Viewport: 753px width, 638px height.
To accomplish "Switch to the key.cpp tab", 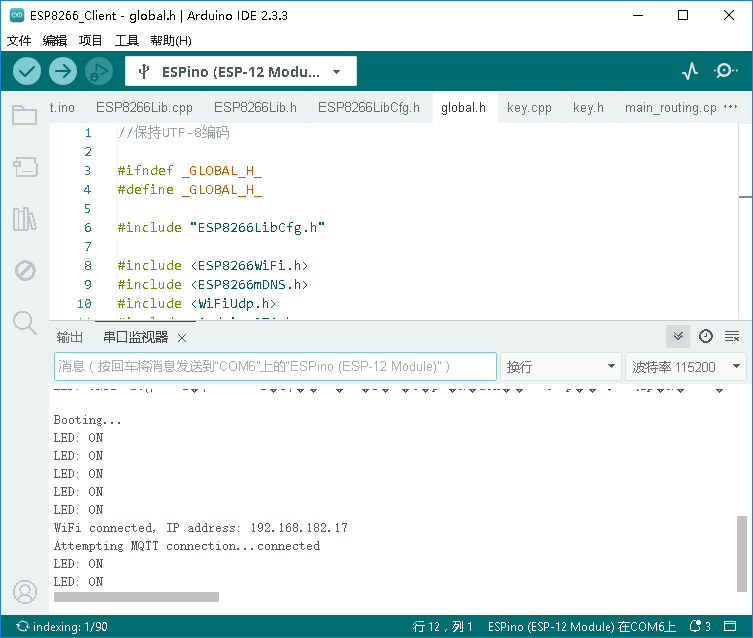I will pos(529,108).
